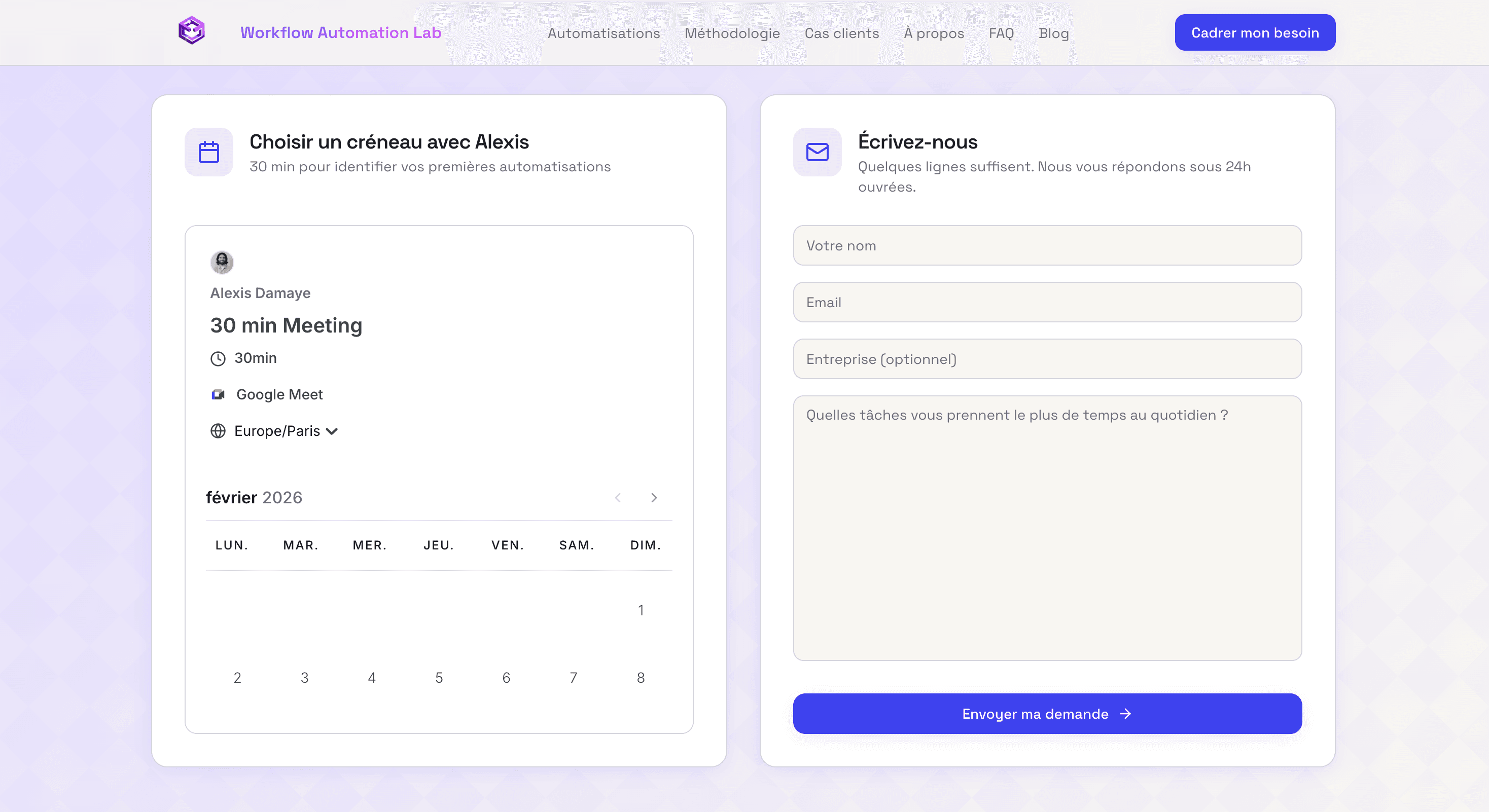1489x812 pixels.
Task: Click the globe icon next to Europe/Paris
Action: tap(218, 431)
